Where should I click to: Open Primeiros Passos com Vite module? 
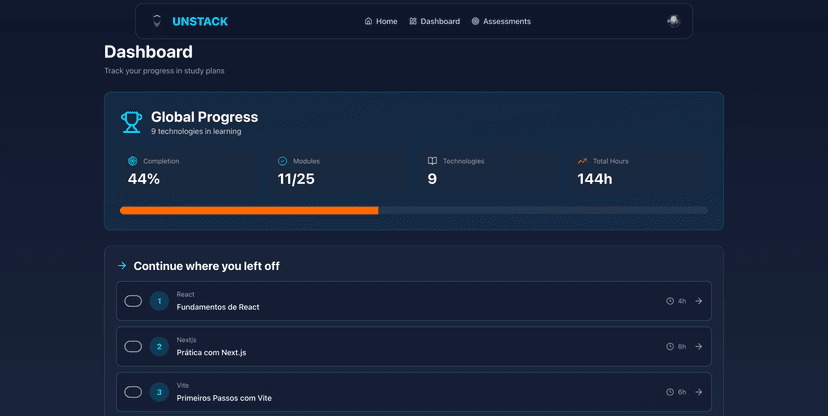pos(413,392)
